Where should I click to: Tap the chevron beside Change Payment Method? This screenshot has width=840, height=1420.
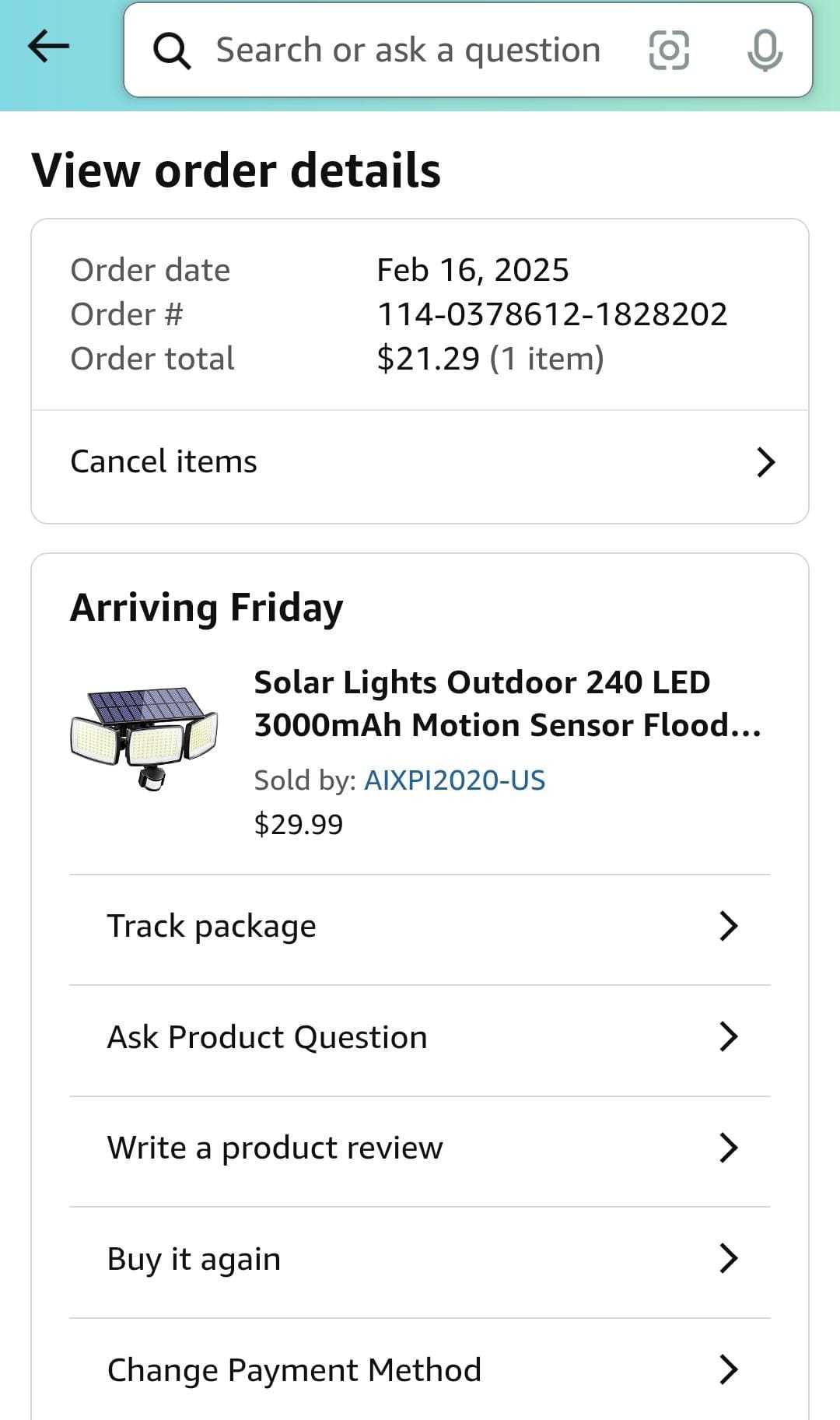click(x=728, y=1369)
